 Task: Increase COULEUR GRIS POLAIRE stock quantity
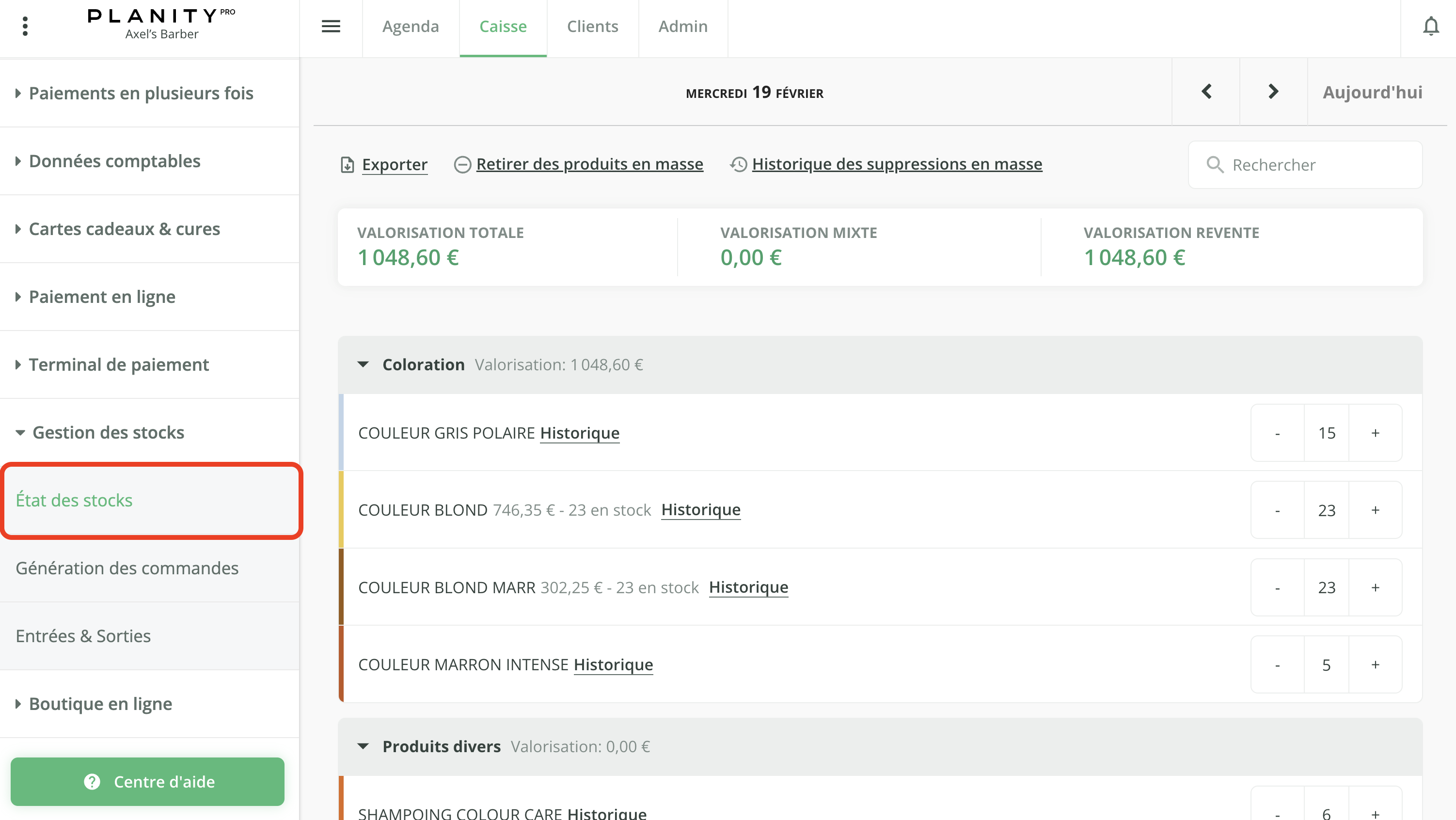pos(1375,433)
